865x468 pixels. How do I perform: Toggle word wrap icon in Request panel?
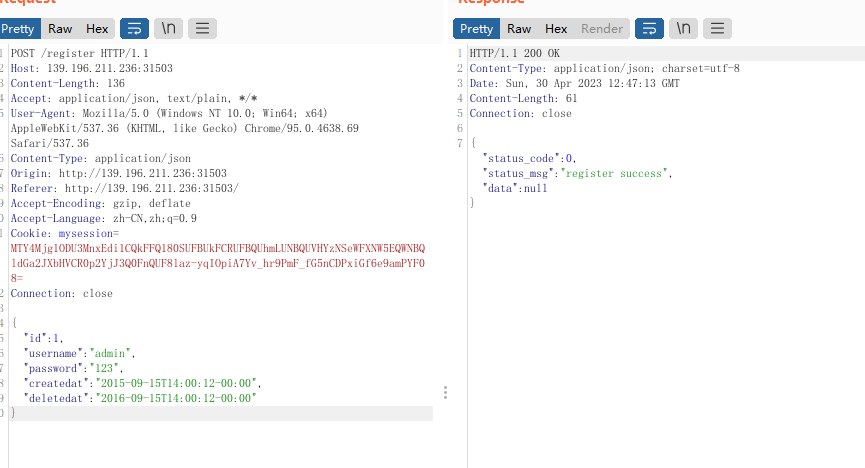click(134, 29)
